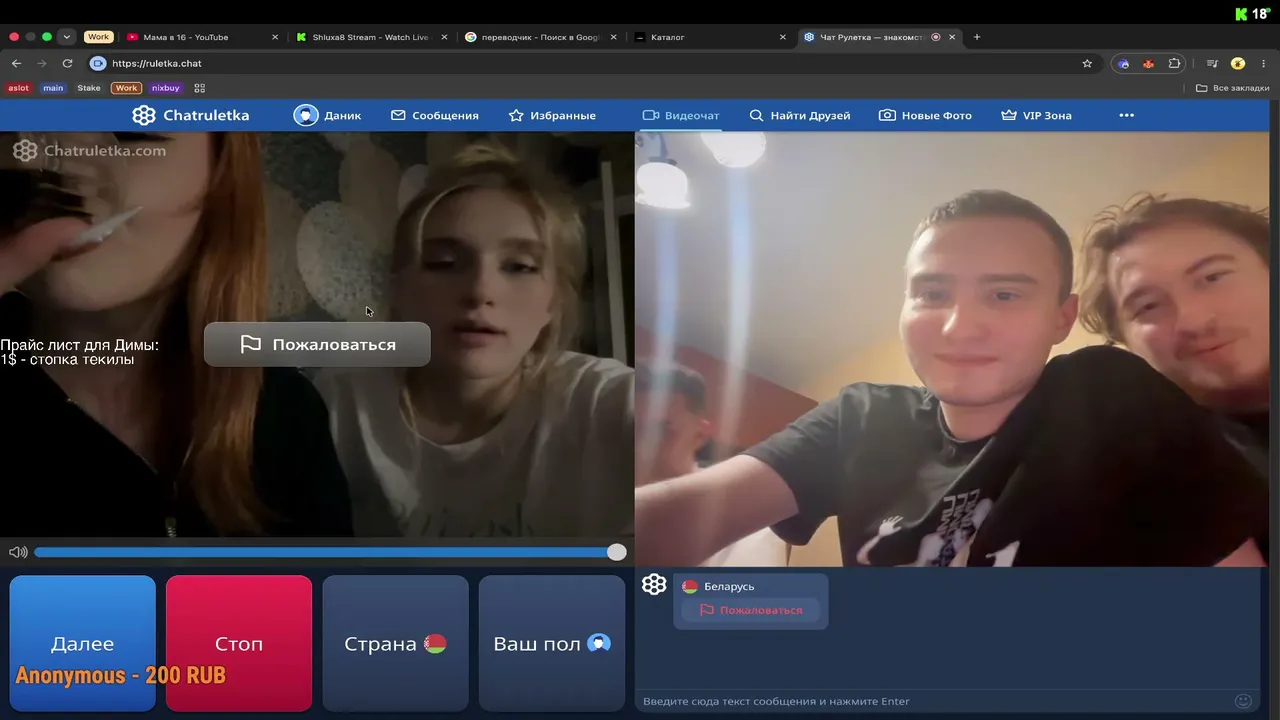Open the three-dot more menu in site header

coord(1127,115)
